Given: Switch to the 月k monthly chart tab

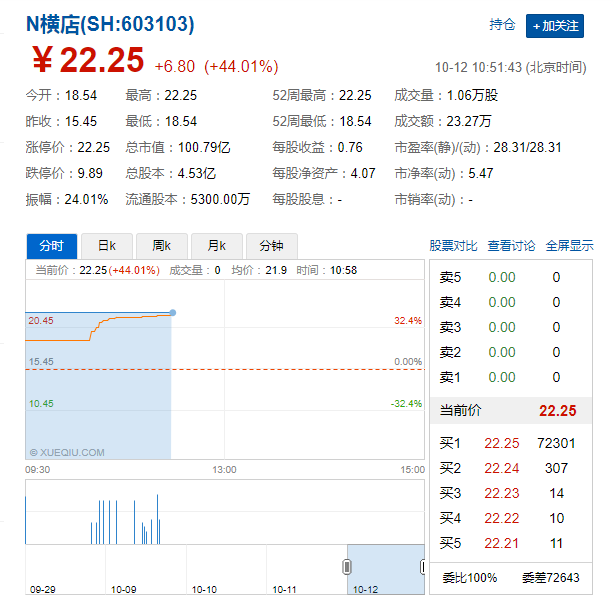Looking at the screenshot, I should pyautogui.click(x=217, y=246).
